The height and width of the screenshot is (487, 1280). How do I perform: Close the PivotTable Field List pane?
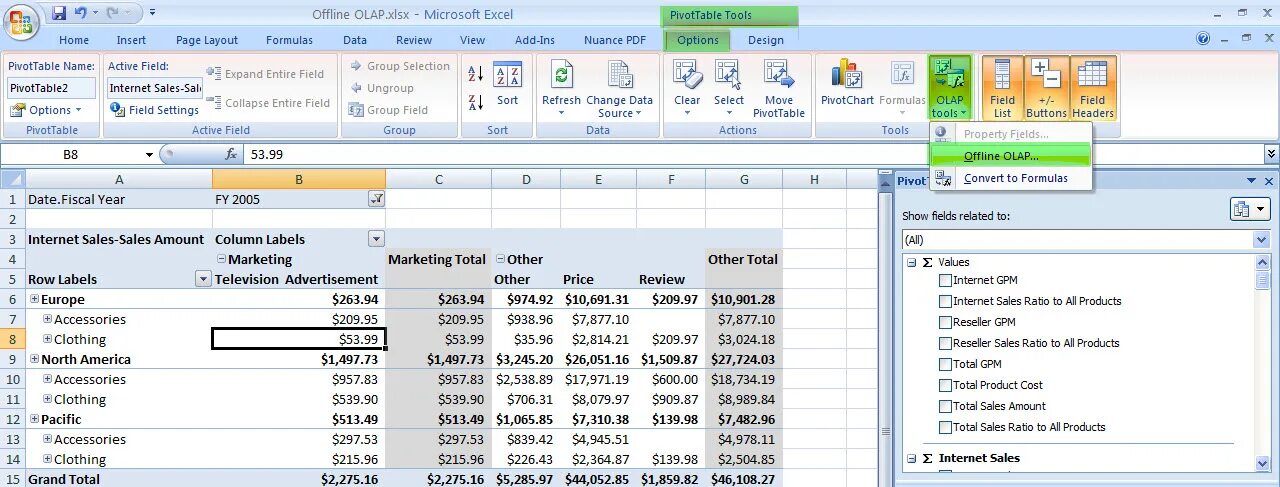1269,181
